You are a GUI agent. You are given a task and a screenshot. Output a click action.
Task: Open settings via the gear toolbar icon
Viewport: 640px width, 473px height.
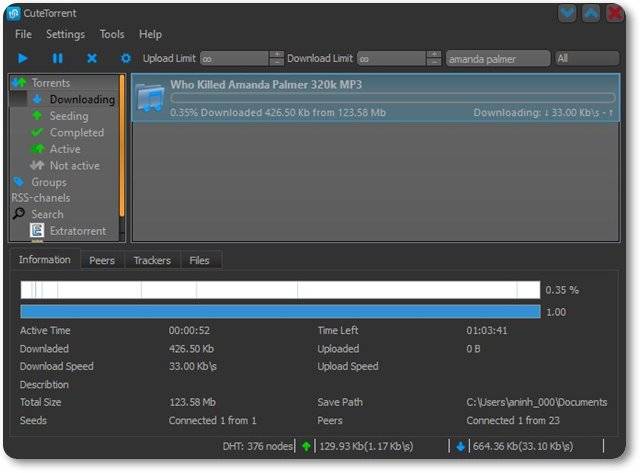click(126, 58)
